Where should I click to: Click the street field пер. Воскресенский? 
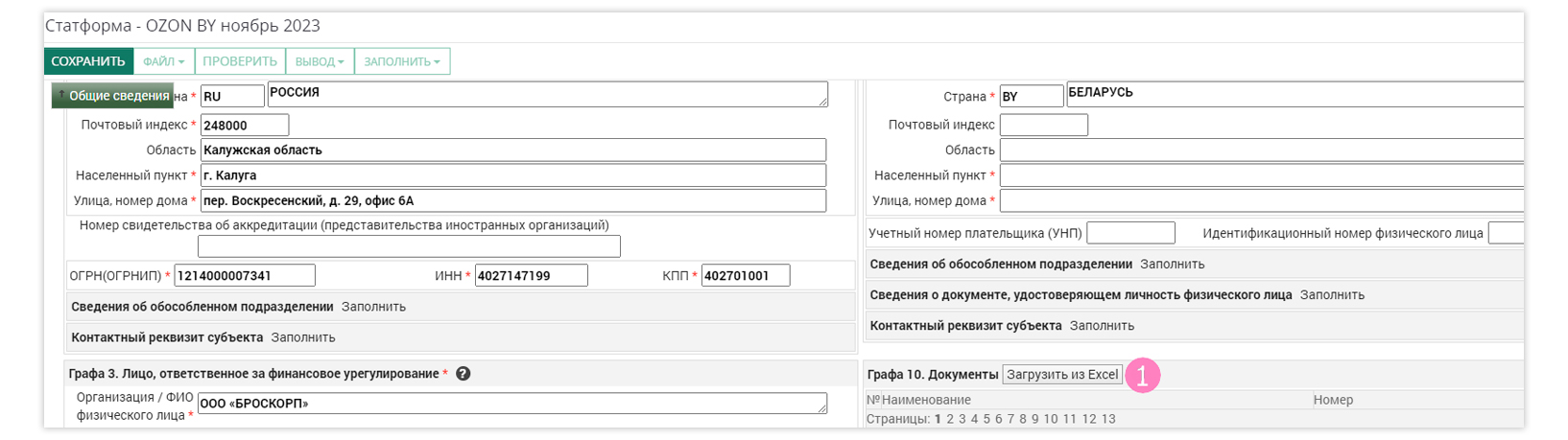click(513, 200)
